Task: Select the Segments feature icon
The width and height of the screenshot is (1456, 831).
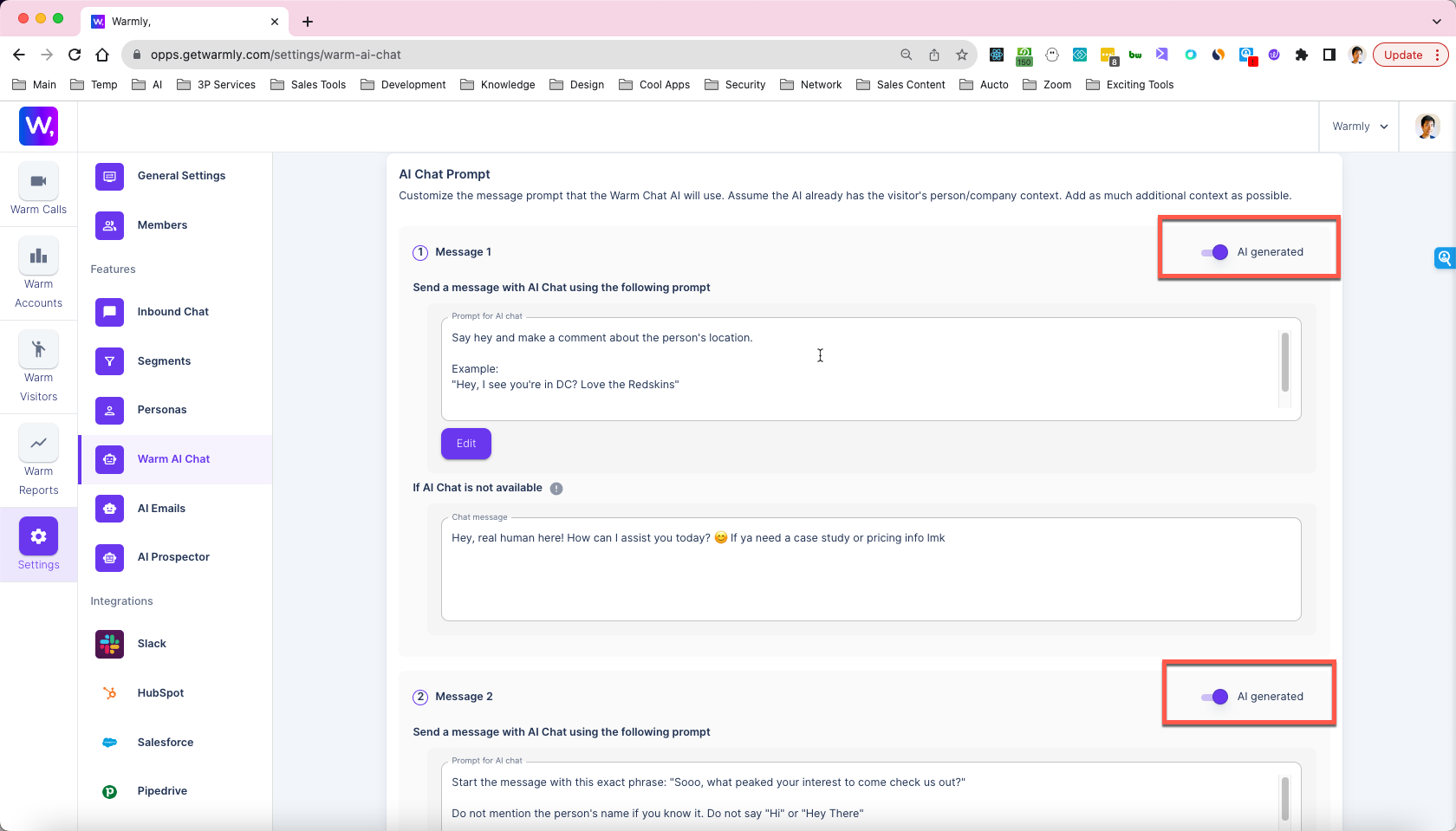Action: point(109,361)
